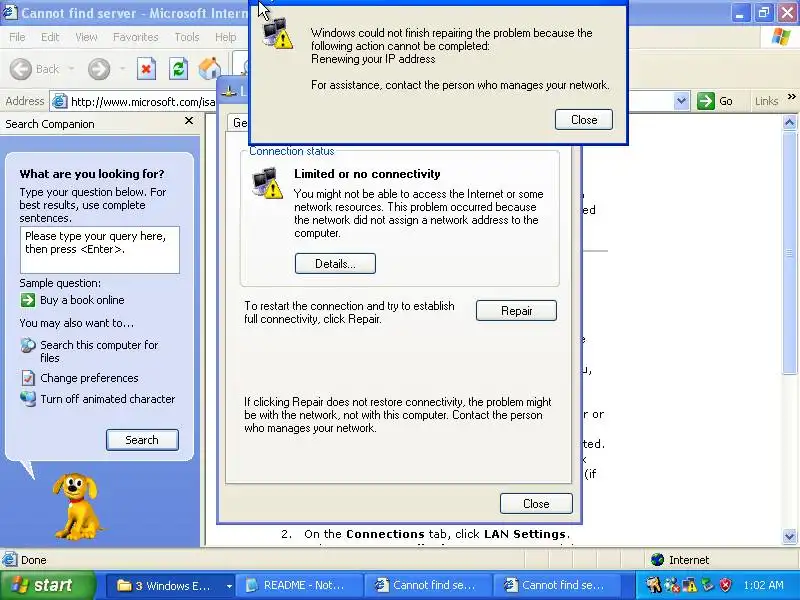Open the Back button history dropdown arrow
Screen dimensions: 800x600
(71, 69)
